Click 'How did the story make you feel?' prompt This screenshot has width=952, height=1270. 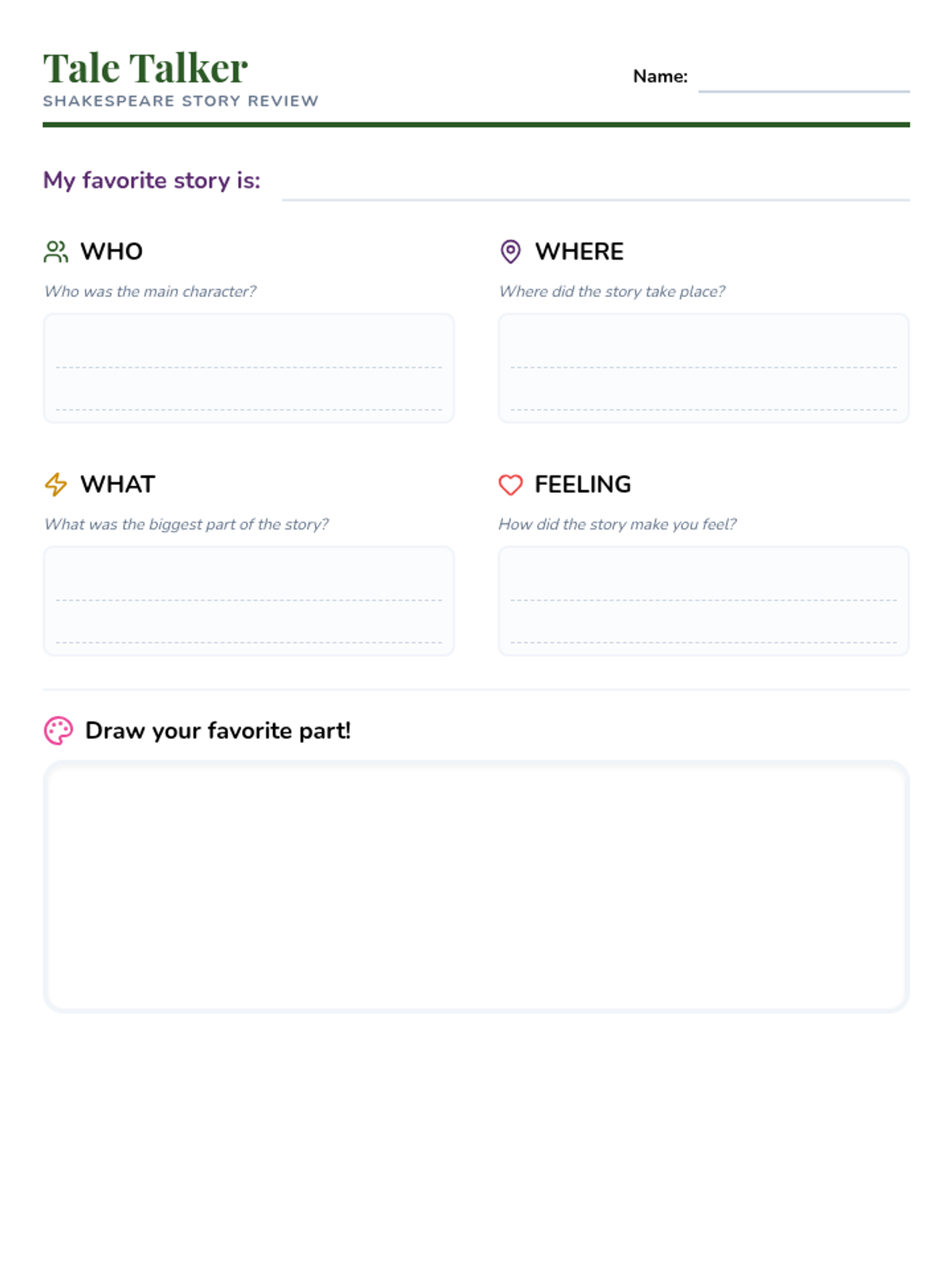617,524
